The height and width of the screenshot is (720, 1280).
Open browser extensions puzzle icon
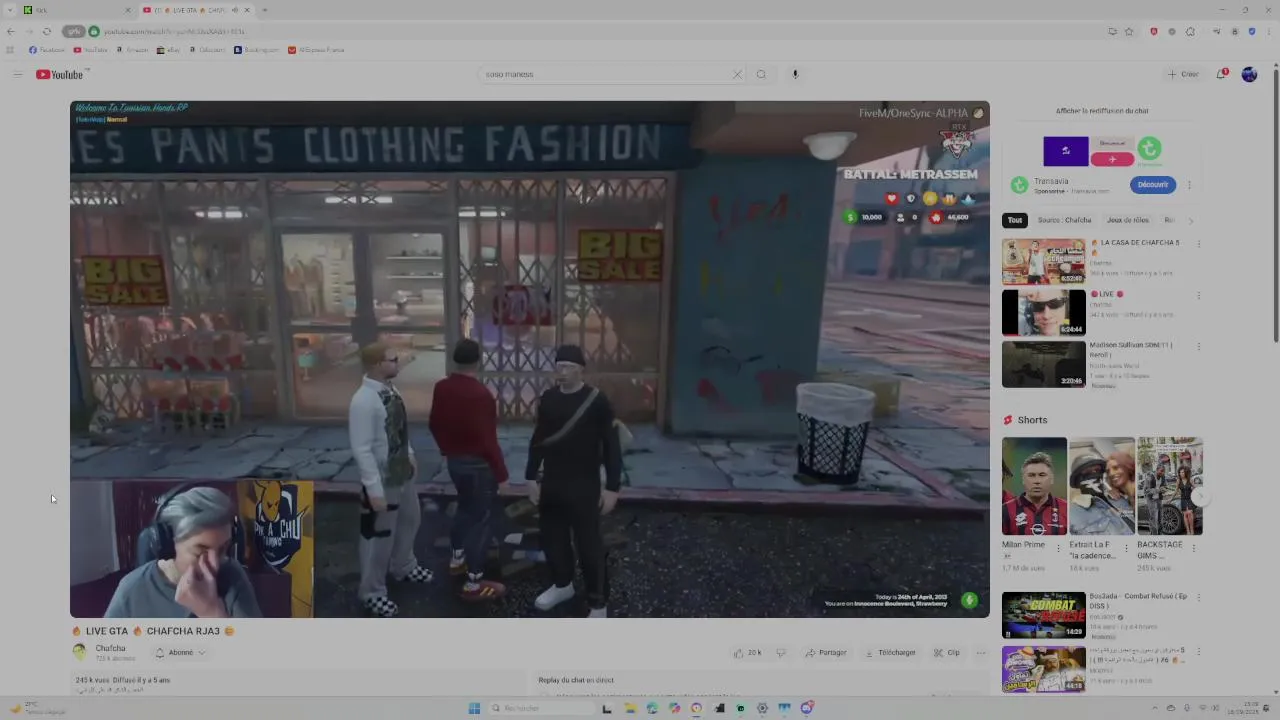(1190, 31)
